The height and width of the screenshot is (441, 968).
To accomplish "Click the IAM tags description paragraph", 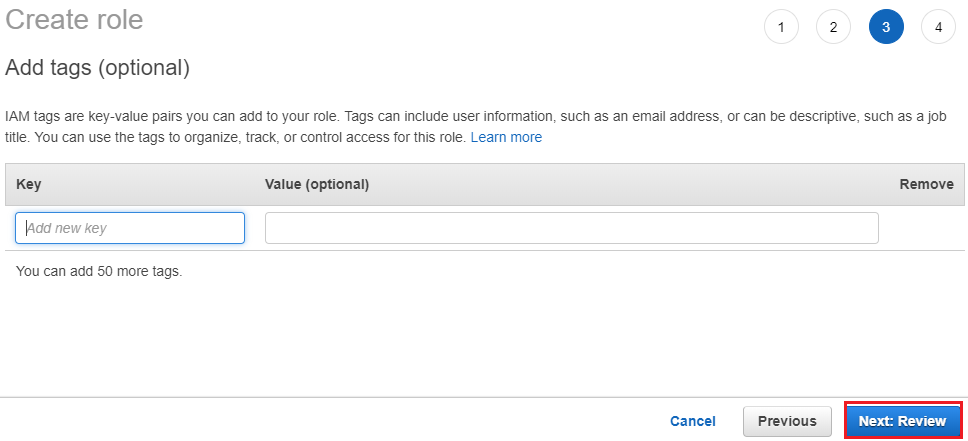I will (484, 127).
